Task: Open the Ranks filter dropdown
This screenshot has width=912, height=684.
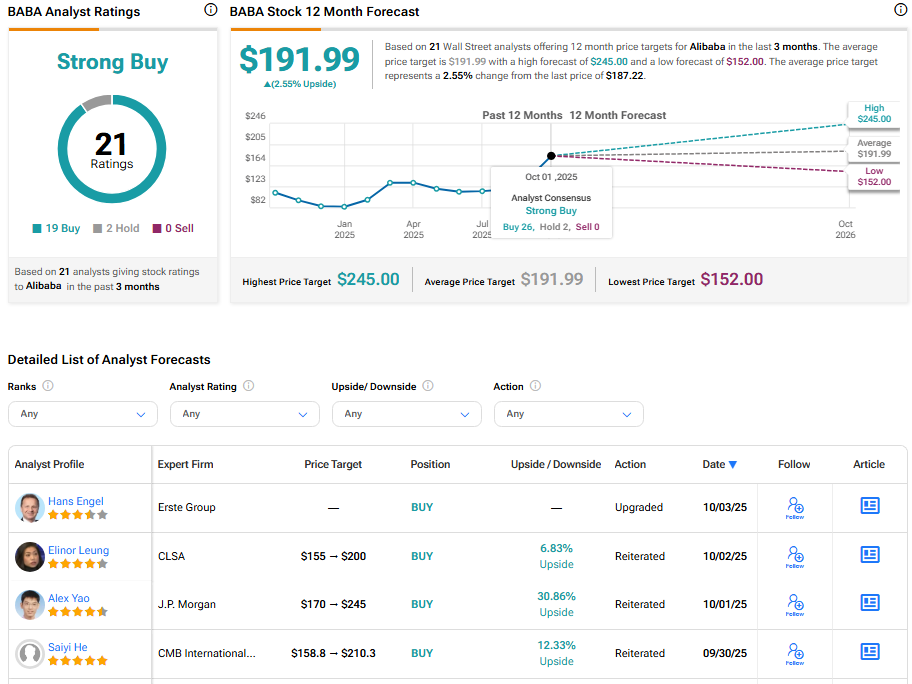Action: point(83,414)
